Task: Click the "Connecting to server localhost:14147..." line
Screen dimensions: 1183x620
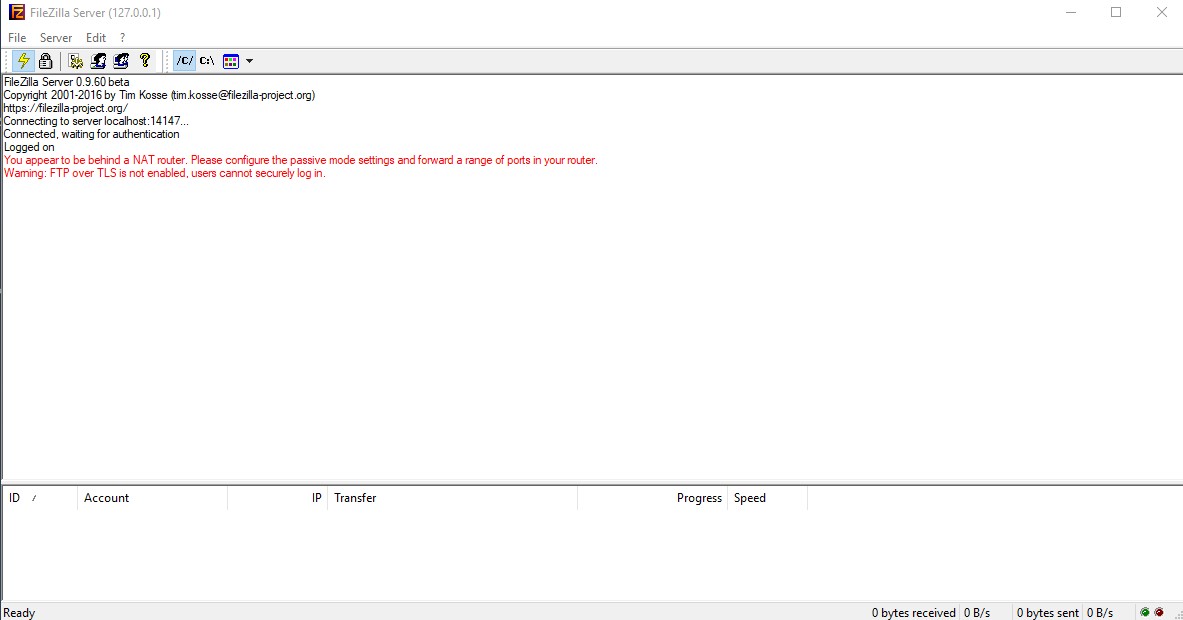Action: coord(97,121)
